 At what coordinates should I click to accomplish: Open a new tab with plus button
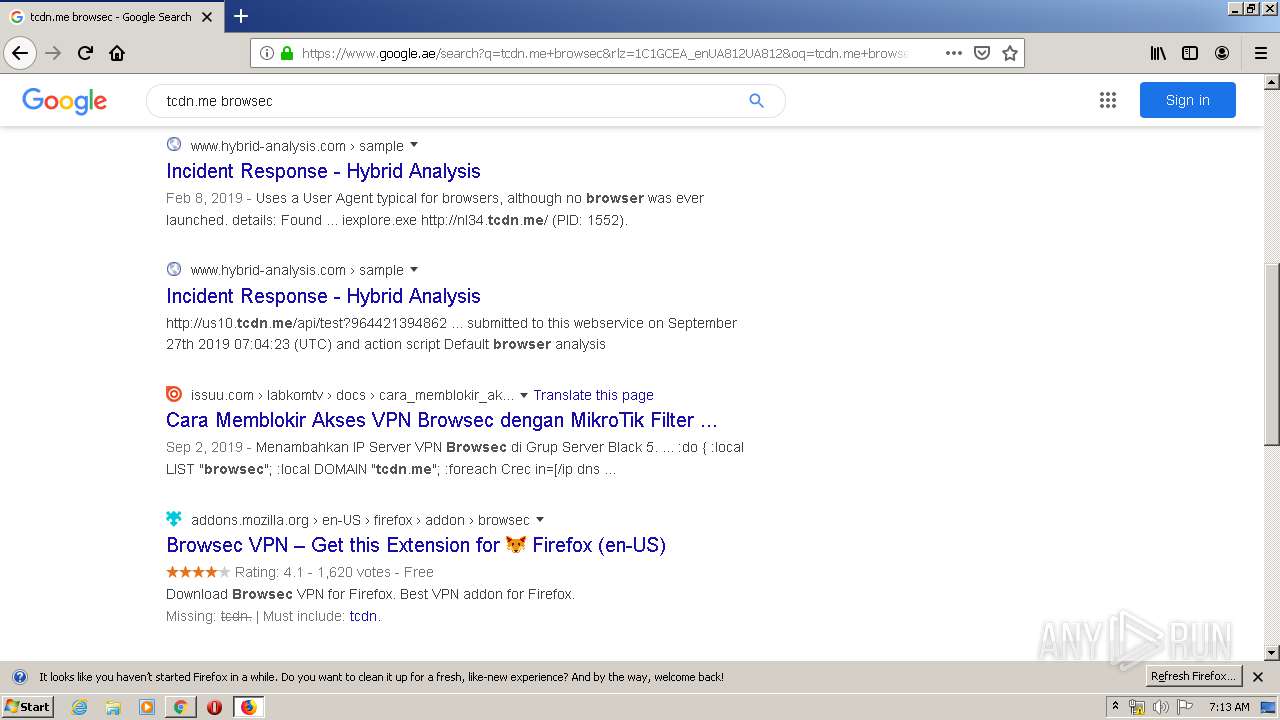point(241,16)
